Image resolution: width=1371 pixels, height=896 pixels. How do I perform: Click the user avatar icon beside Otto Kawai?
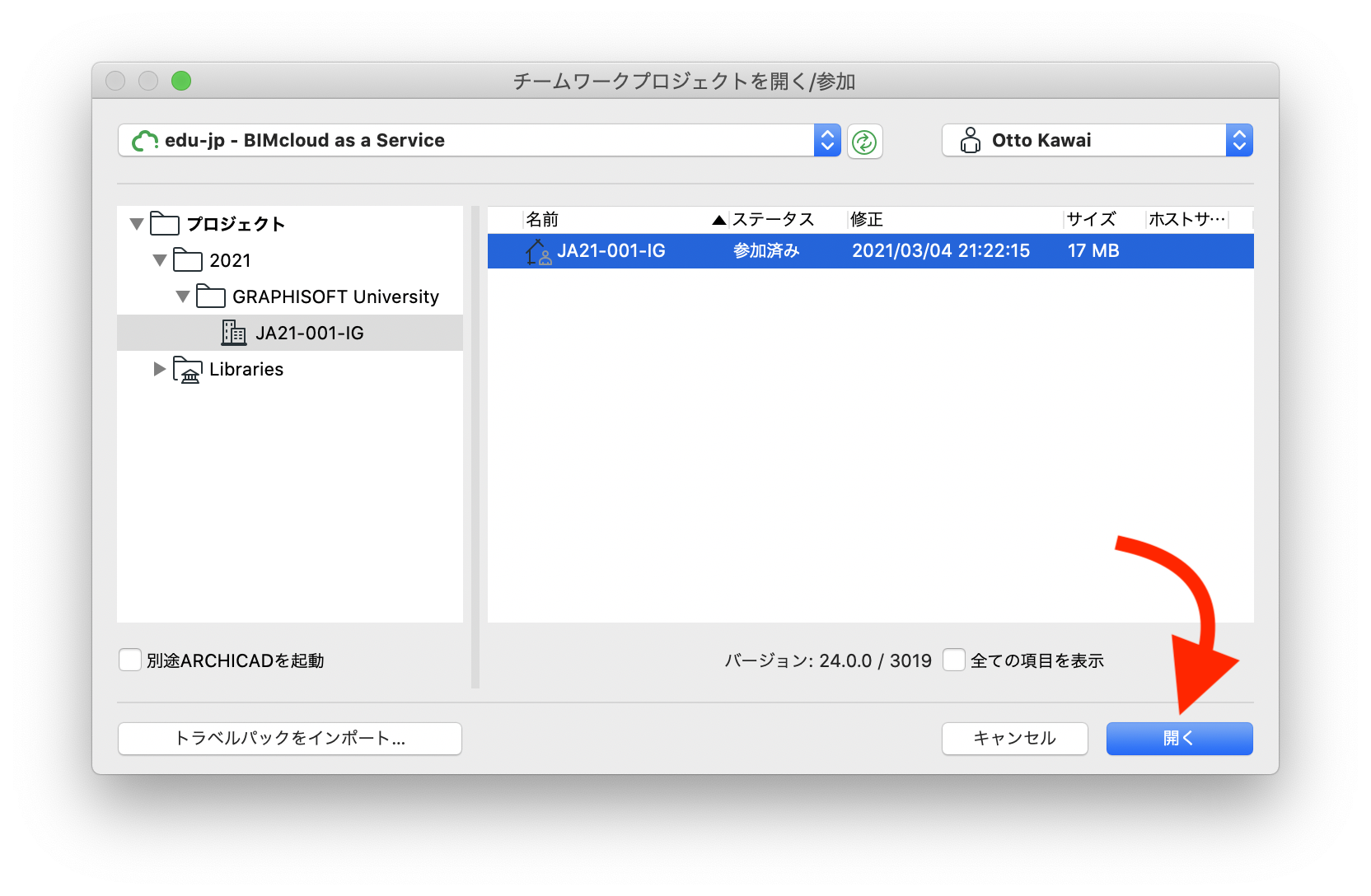tap(971, 141)
